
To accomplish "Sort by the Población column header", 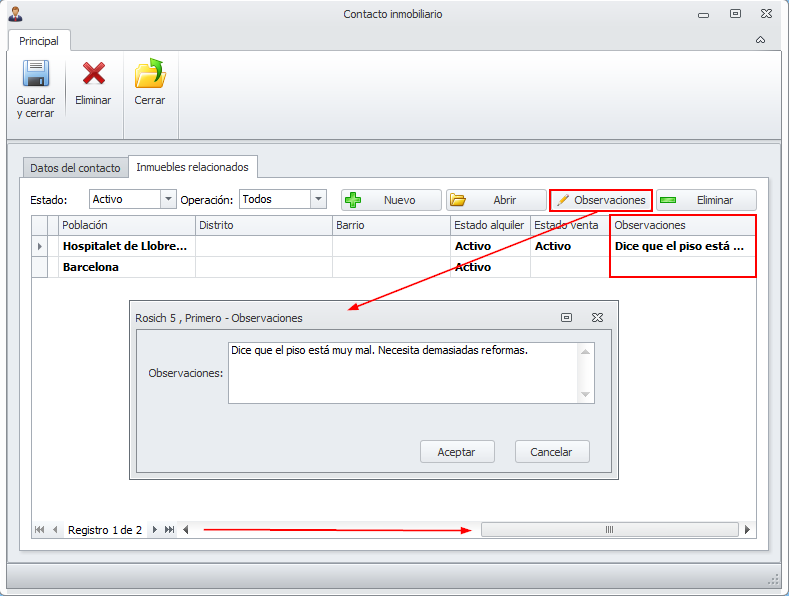I will pyautogui.click(x=127, y=225).
